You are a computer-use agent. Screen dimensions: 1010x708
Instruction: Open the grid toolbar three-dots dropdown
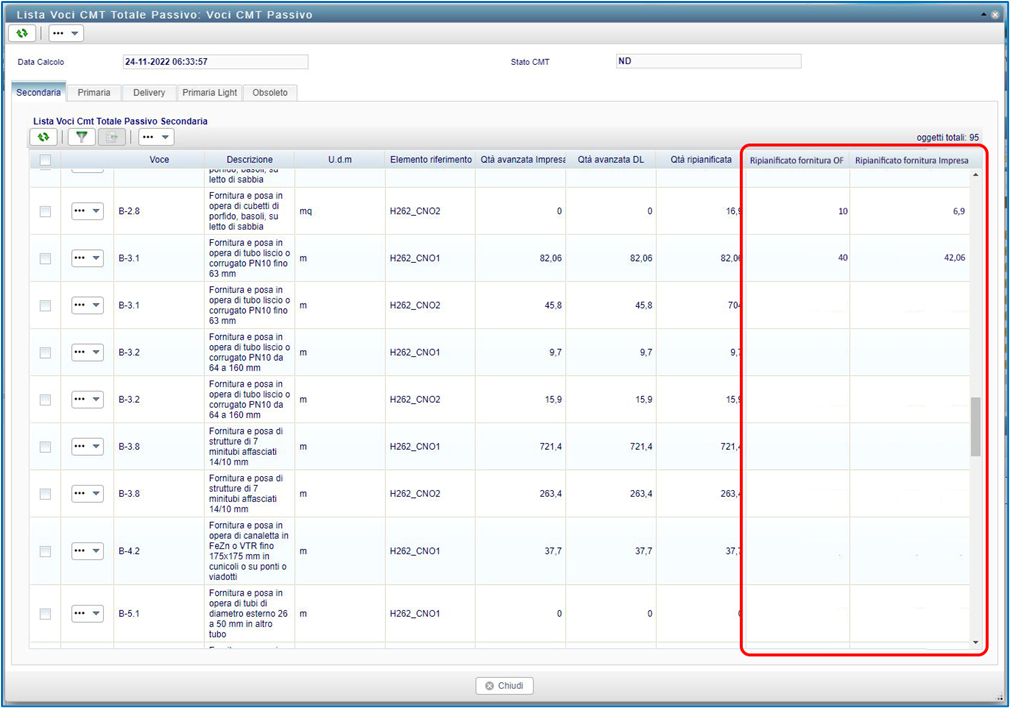coord(156,137)
